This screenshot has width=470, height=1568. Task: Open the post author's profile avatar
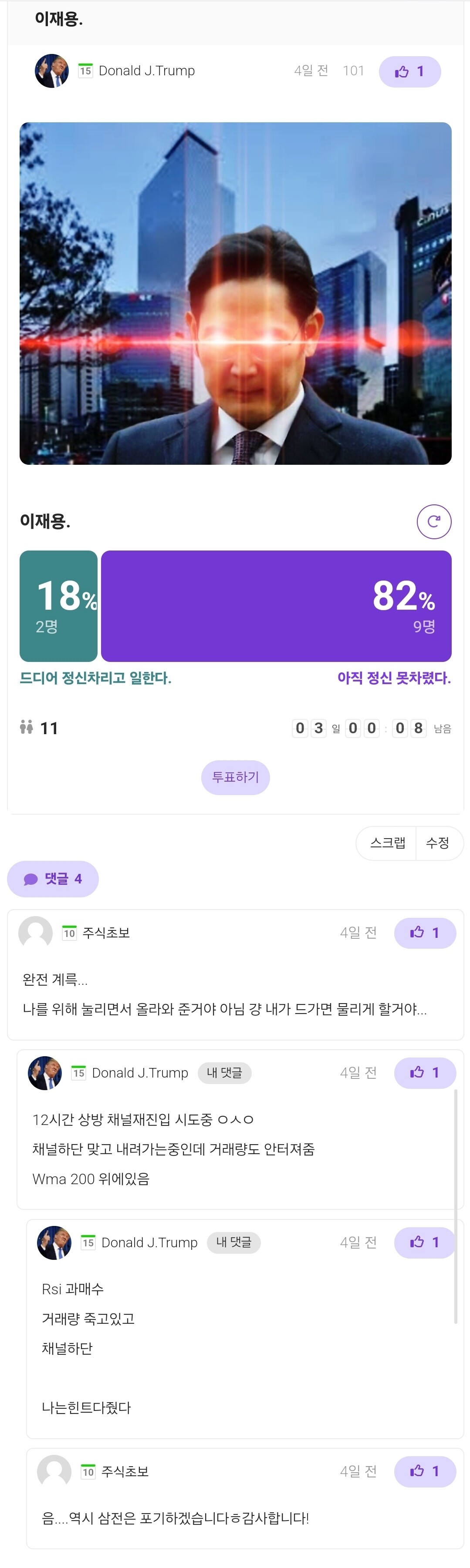click(52, 71)
